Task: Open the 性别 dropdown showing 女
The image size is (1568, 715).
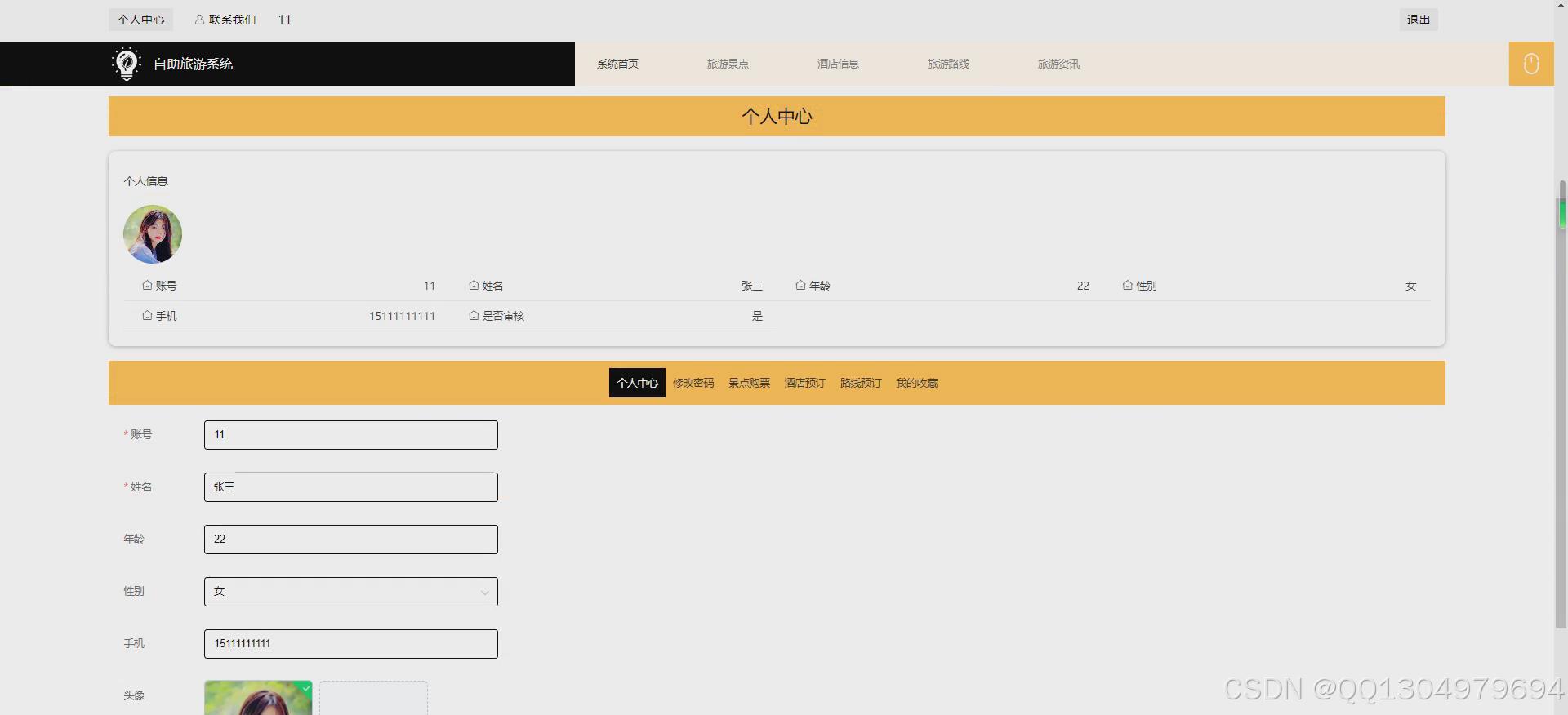Action: pyautogui.click(x=350, y=592)
